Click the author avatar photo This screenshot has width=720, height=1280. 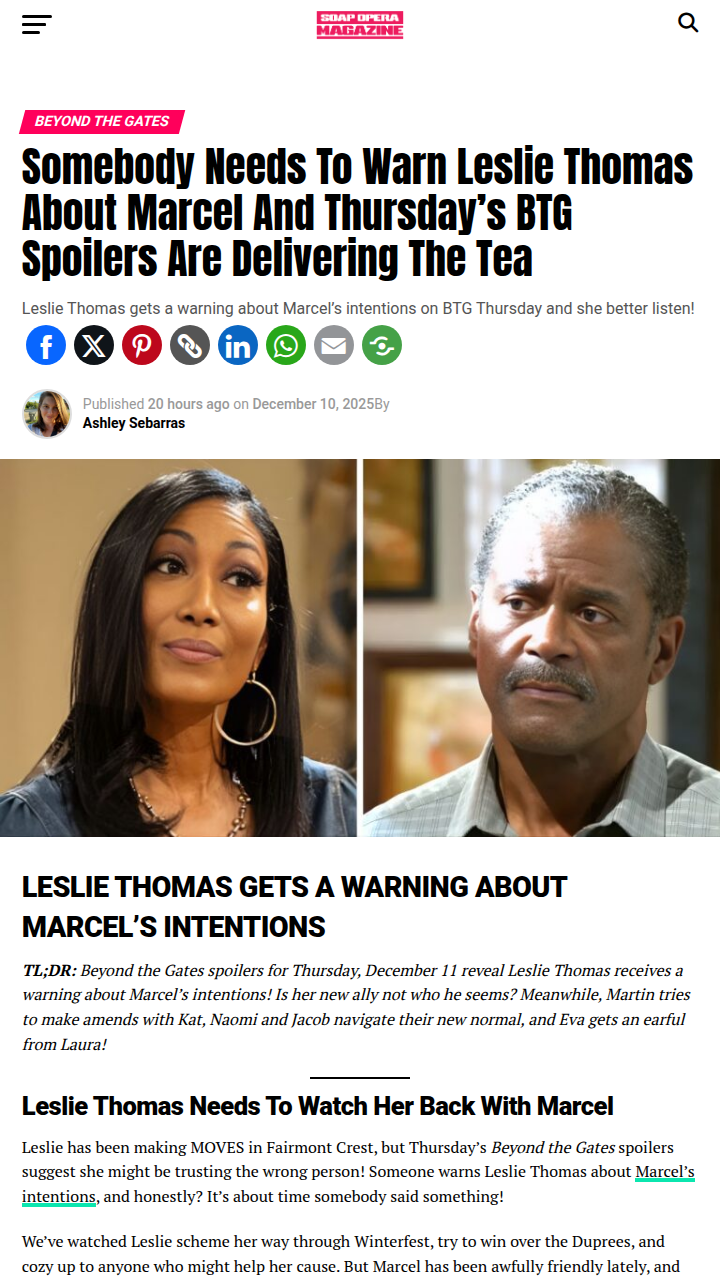point(47,413)
